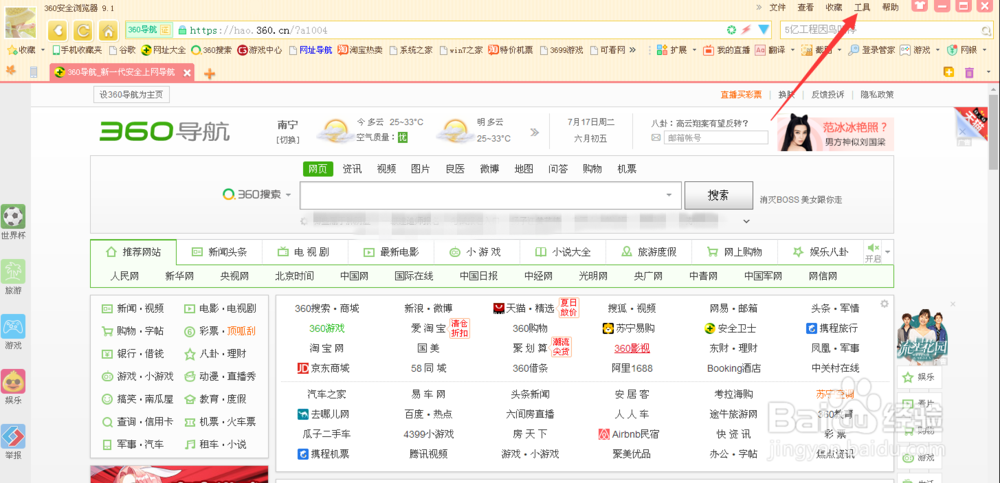Screen dimensions: 1000x483
Task: Go back with the browser Back button
Action: pos(57,30)
